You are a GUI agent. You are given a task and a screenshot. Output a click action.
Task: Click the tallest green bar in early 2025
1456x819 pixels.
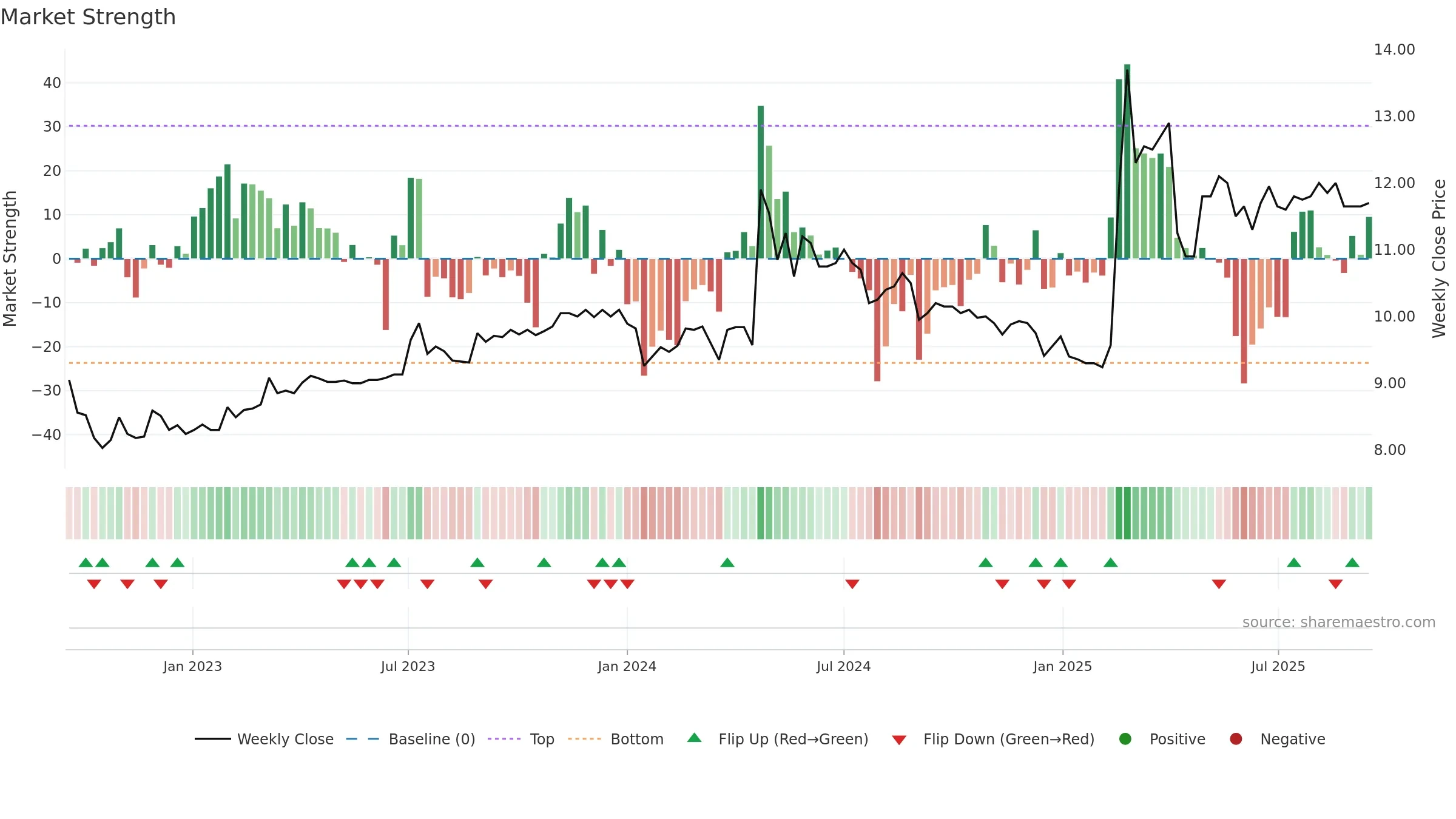(x=1127, y=161)
